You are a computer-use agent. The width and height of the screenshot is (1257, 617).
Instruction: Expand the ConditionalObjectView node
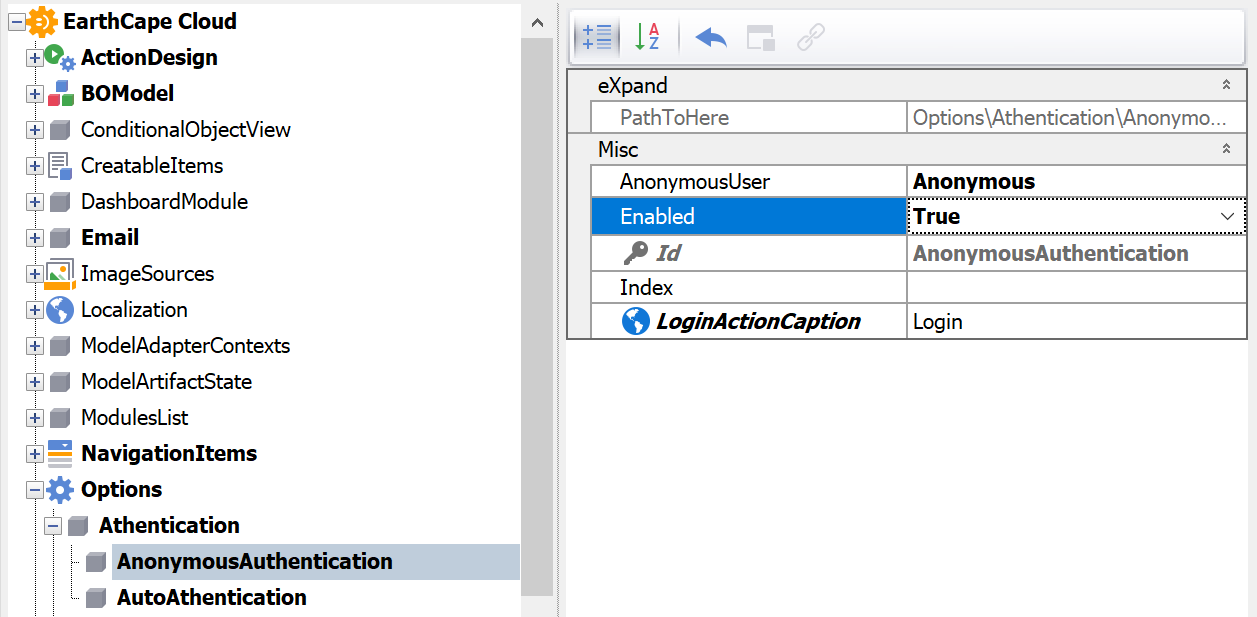(35, 130)
